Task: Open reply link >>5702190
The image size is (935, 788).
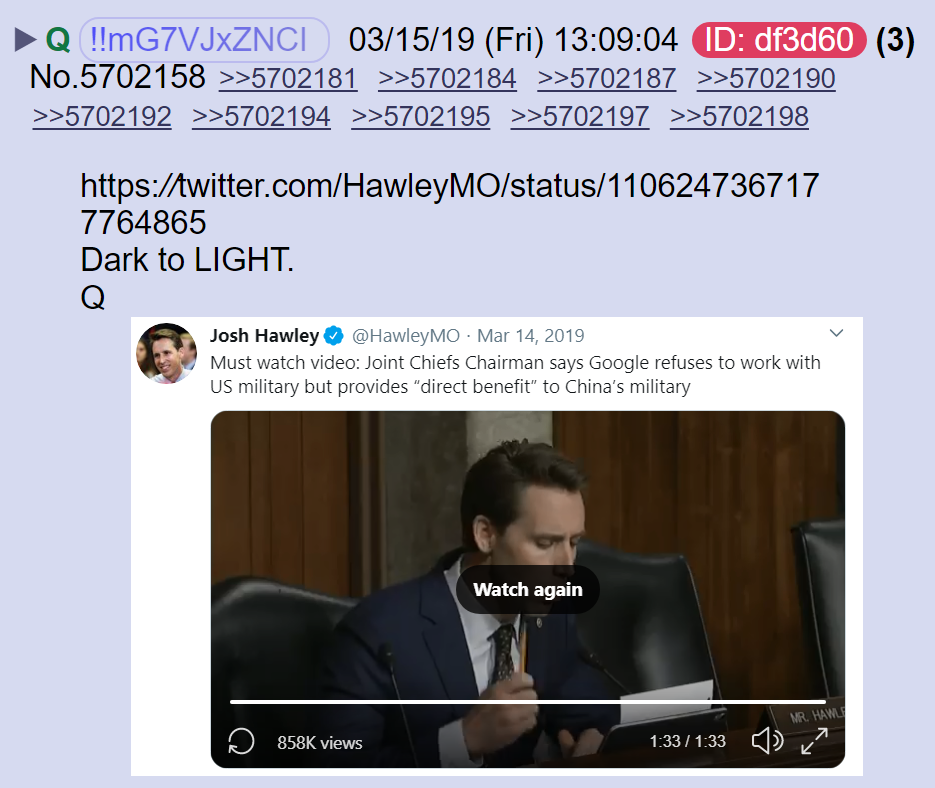Action: 766,79
